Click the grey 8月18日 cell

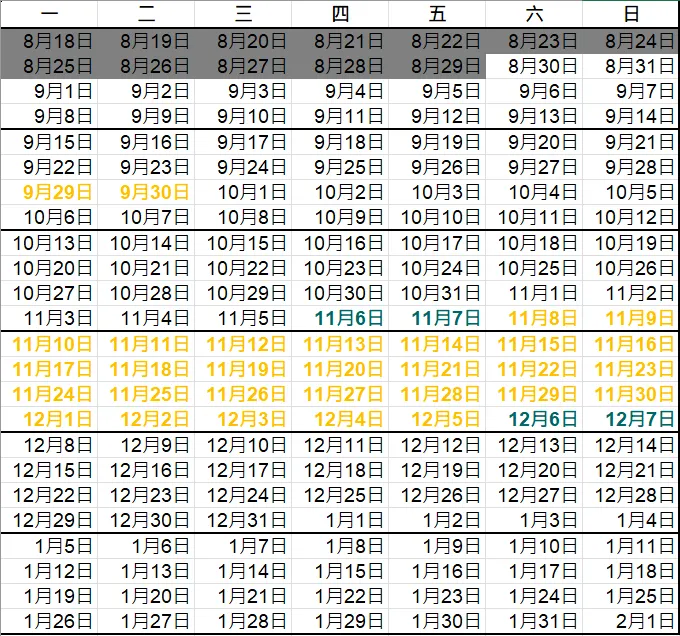pyautogui.click(x=49, y=41)
